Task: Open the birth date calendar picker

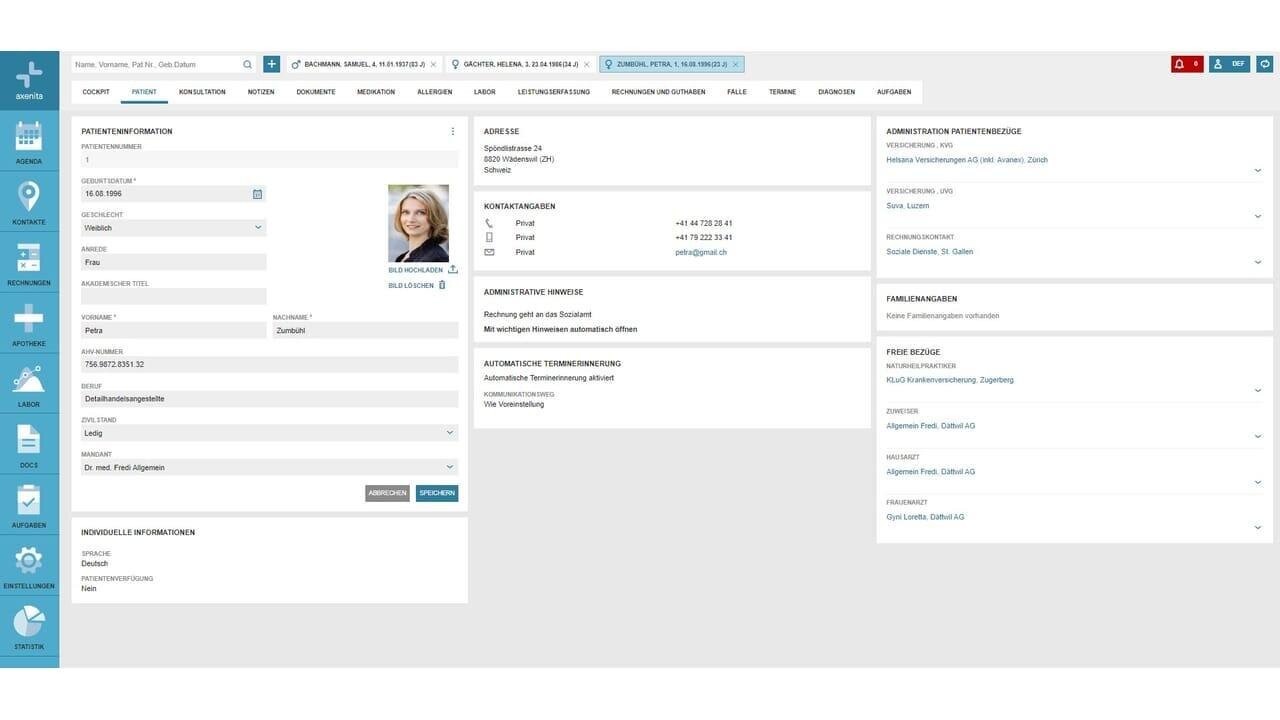Action: click(257, 194)
